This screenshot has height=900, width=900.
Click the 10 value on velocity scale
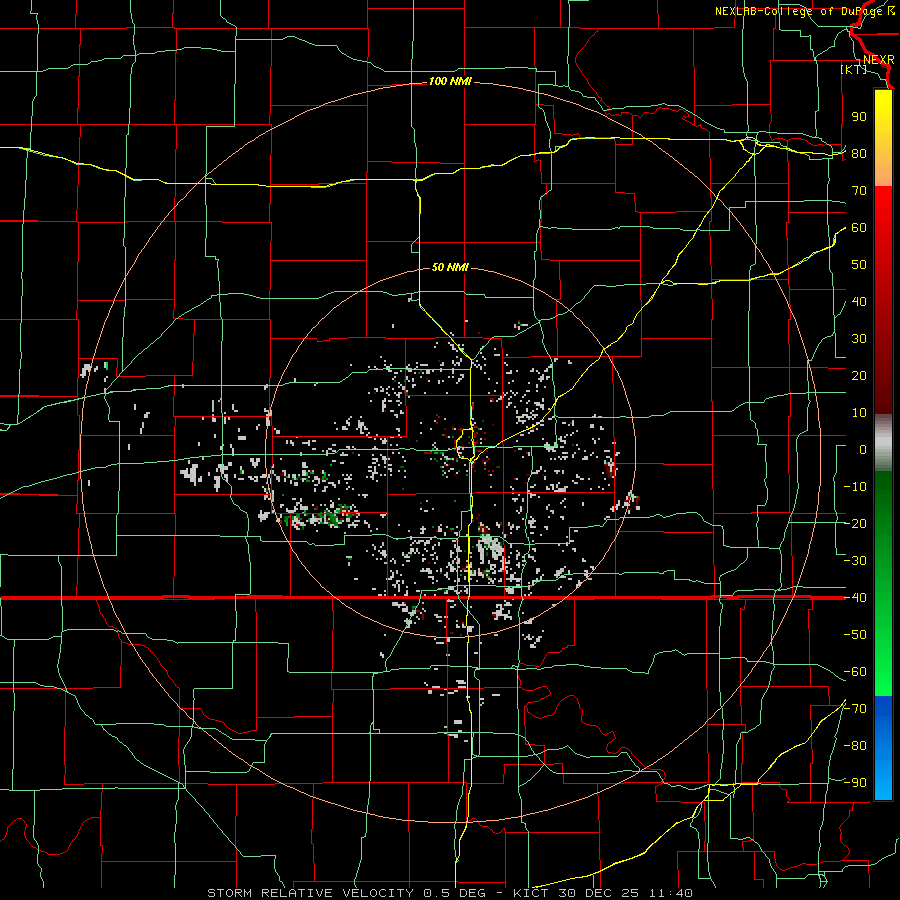tap(859, 413)
